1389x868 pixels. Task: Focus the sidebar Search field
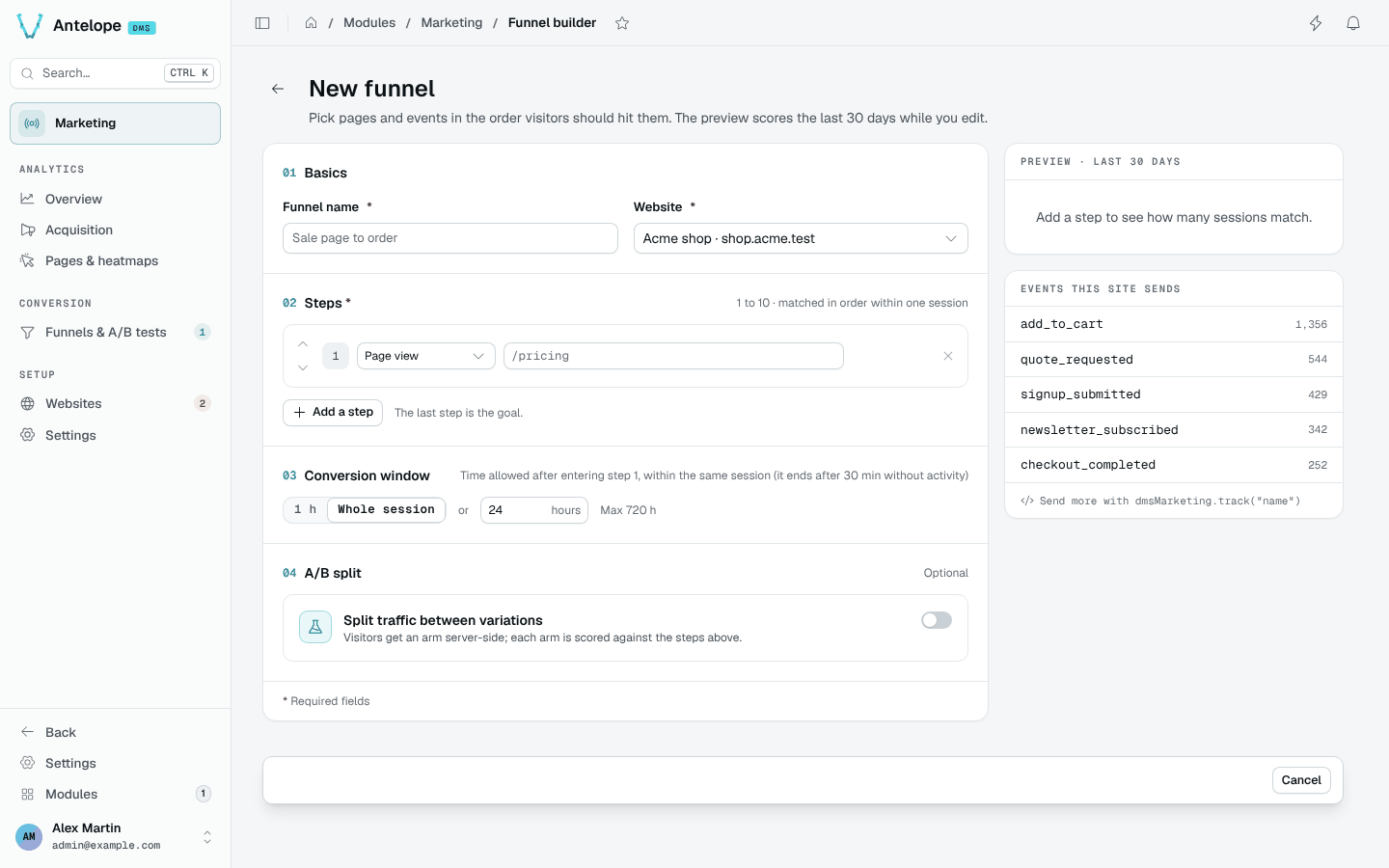coord(116,73)
